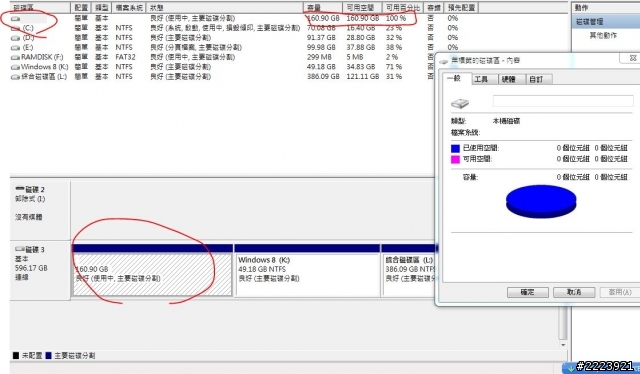The width and height of the screenshot is (640, 374).
Task: Click the large drive icon in properties dialog
Action: 460,103
